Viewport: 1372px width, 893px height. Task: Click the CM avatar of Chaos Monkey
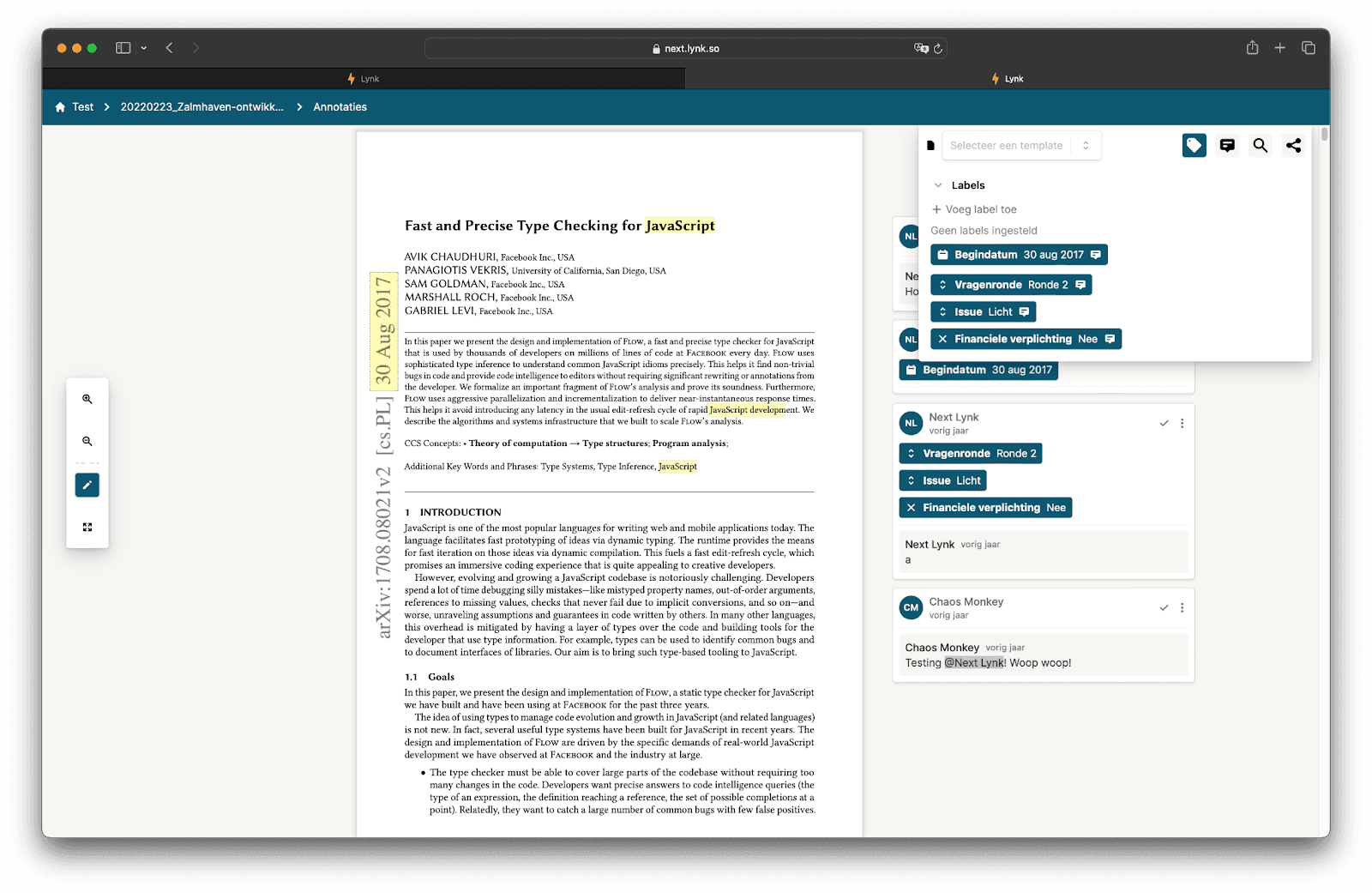(x=911, y=607)
